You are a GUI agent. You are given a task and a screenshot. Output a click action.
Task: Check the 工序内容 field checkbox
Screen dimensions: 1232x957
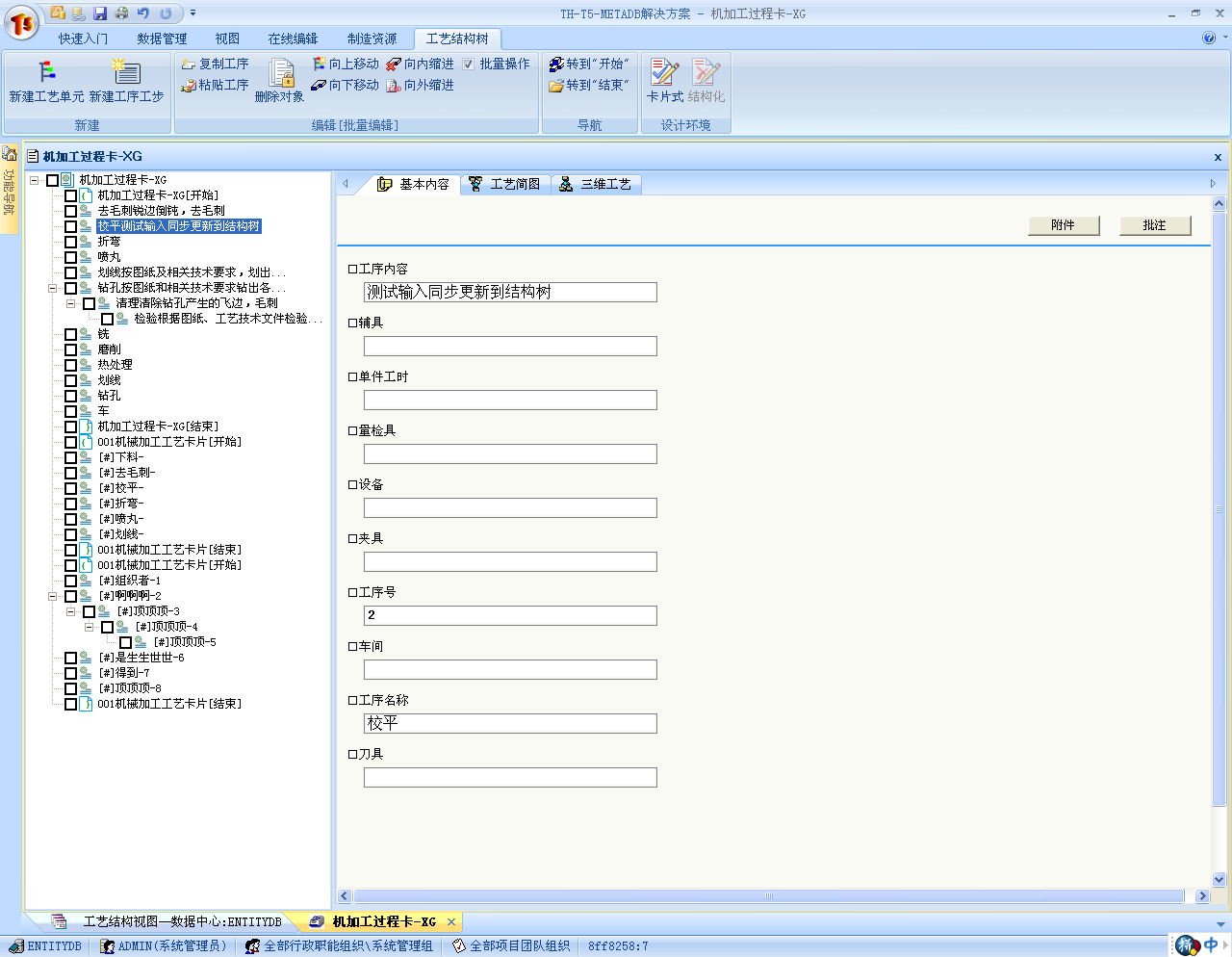pos(352,270)
